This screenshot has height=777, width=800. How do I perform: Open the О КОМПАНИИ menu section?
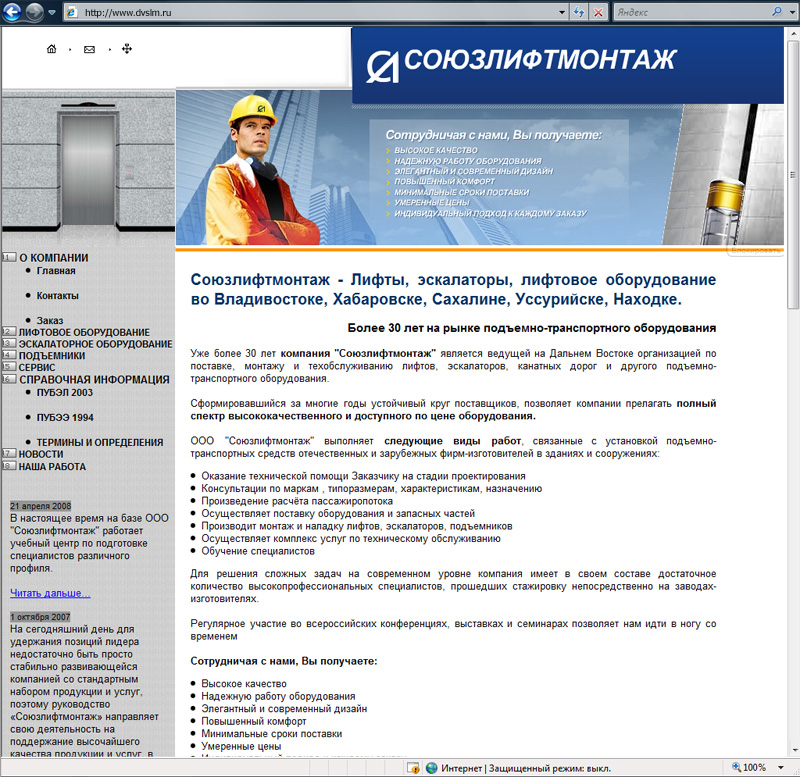[x=54, y=258]
